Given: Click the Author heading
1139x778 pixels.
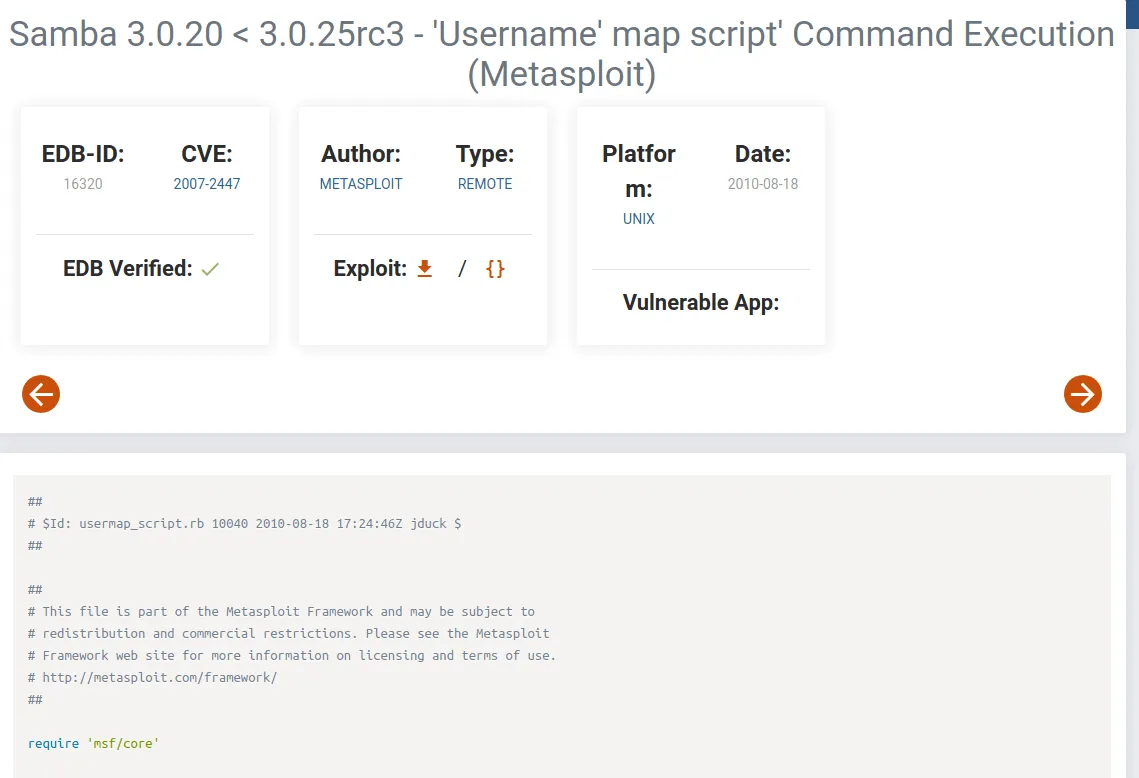Looking at the screenshot, I should (361, 154).
